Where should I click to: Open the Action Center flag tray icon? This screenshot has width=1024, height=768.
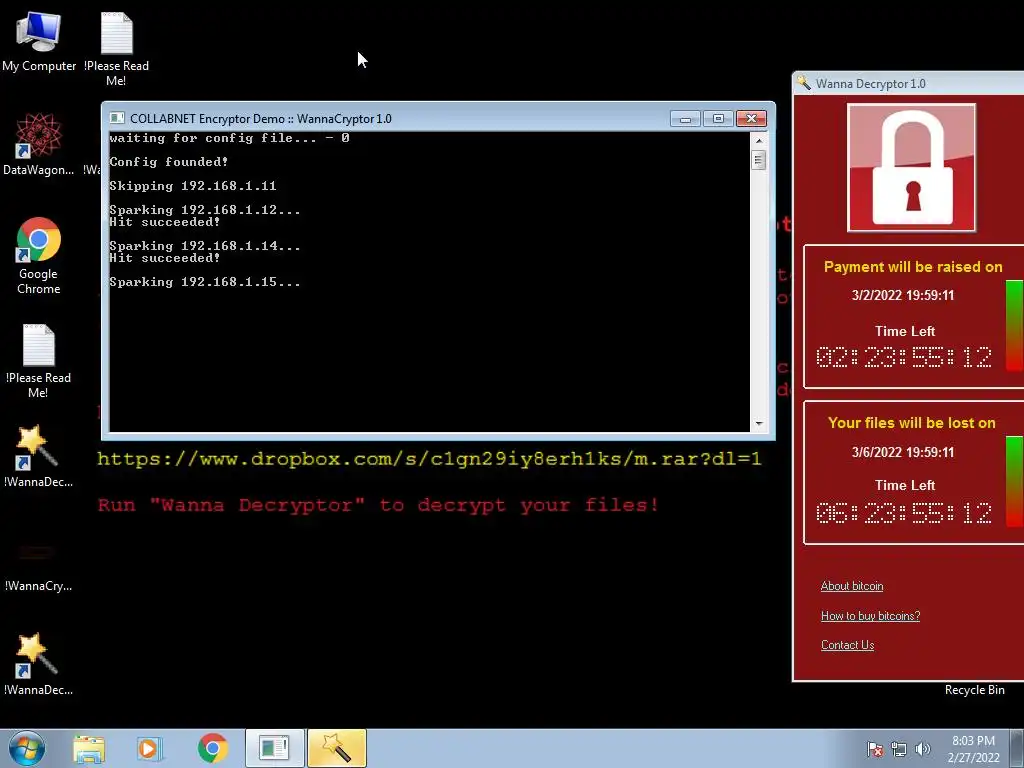point(875,749)
